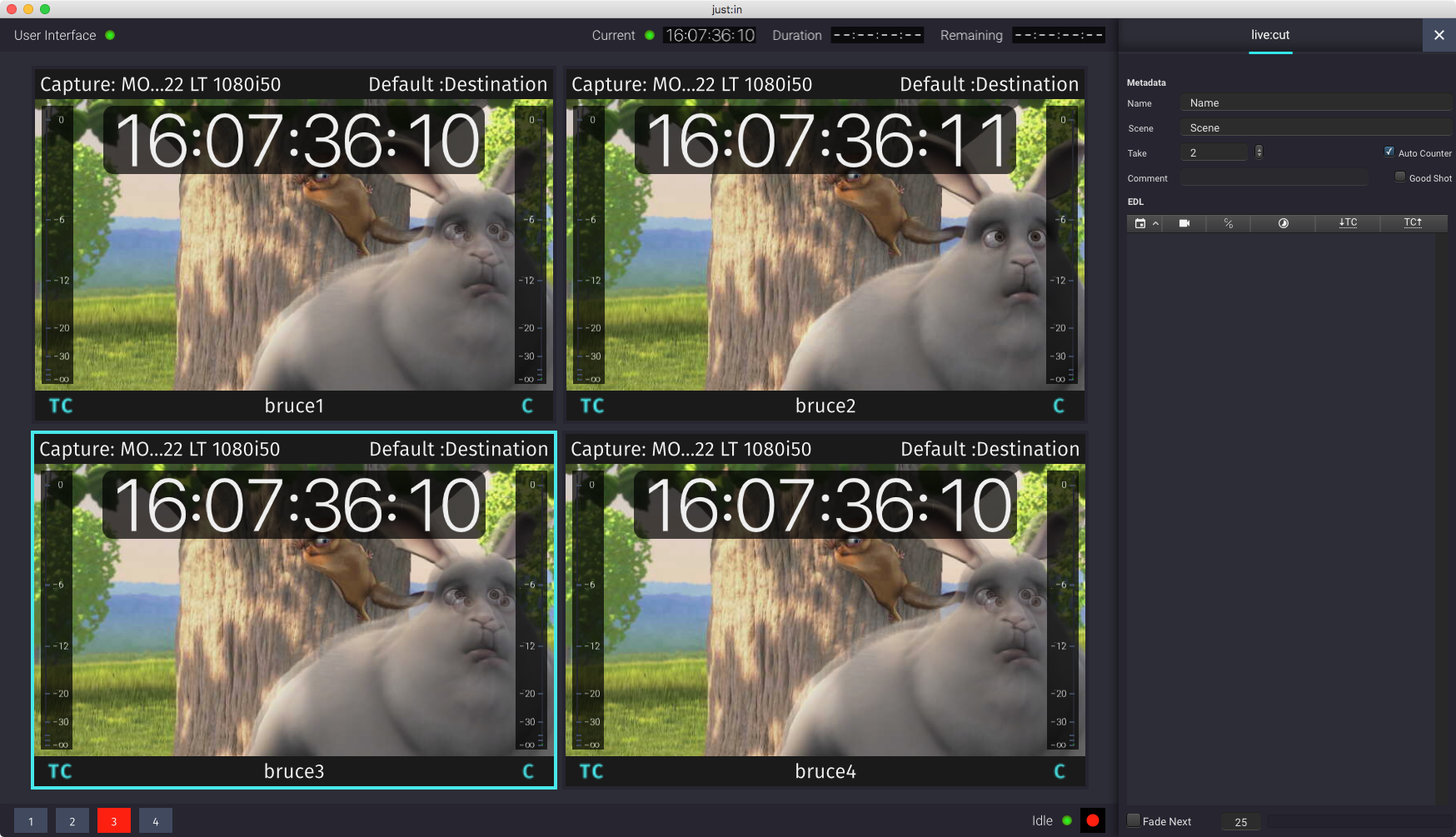
Task: Click the right audio meter on bruce2
Action: point(1061,245)
